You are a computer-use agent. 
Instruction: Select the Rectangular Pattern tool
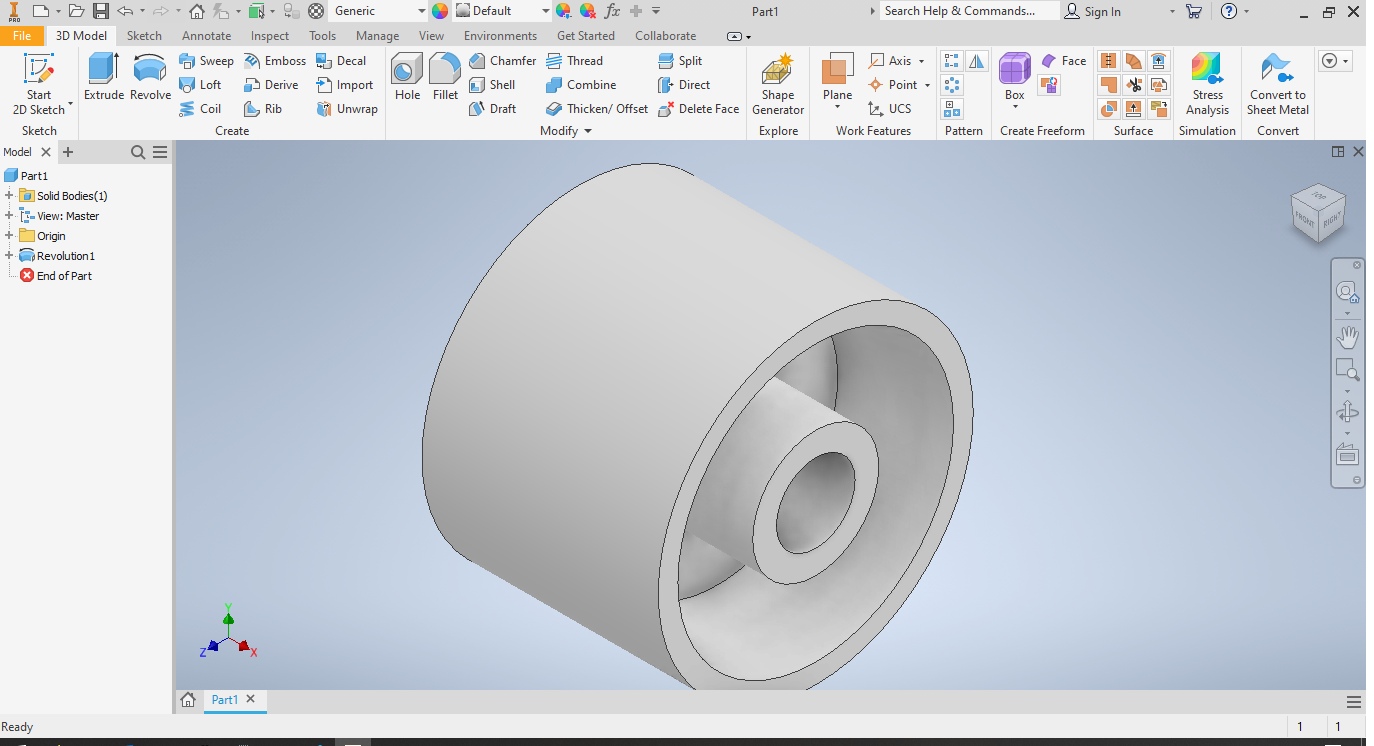pos(953,62)
